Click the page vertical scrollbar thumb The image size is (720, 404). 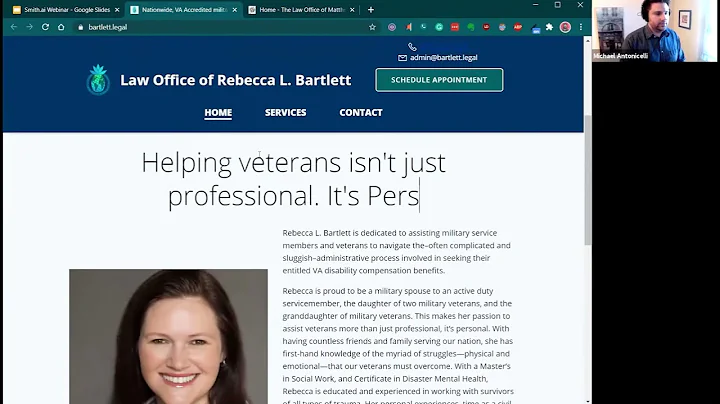(588, 180)
